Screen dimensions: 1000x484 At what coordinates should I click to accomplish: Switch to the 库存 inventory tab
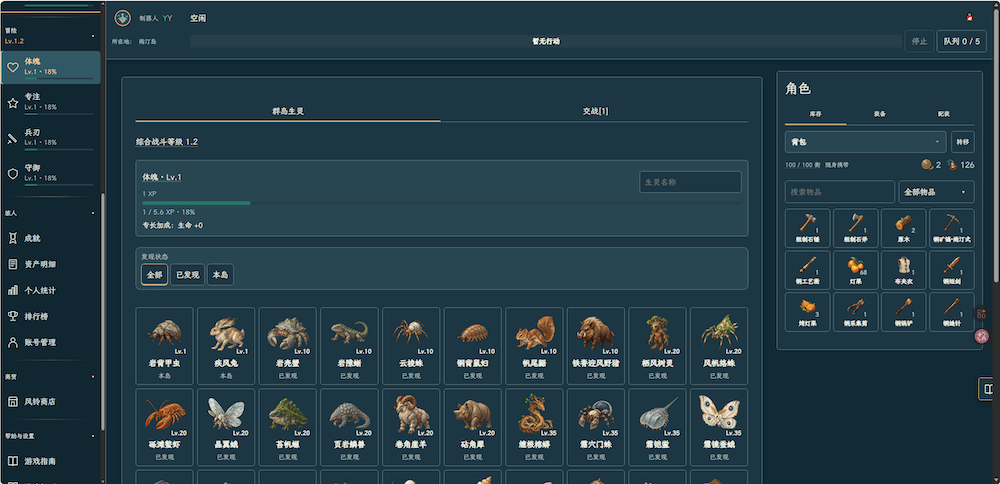[x=816, y=114]
